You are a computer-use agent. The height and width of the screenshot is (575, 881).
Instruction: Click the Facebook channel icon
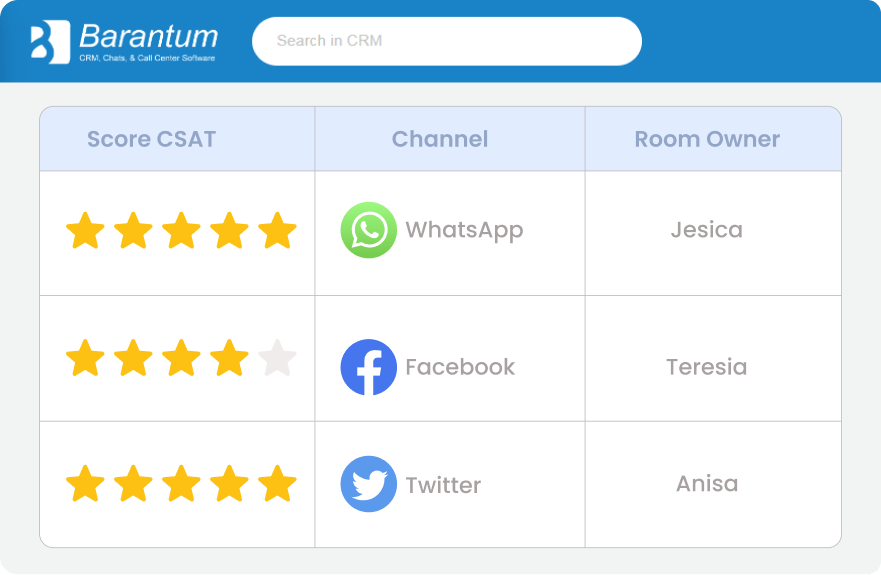[x=369, y=367]
